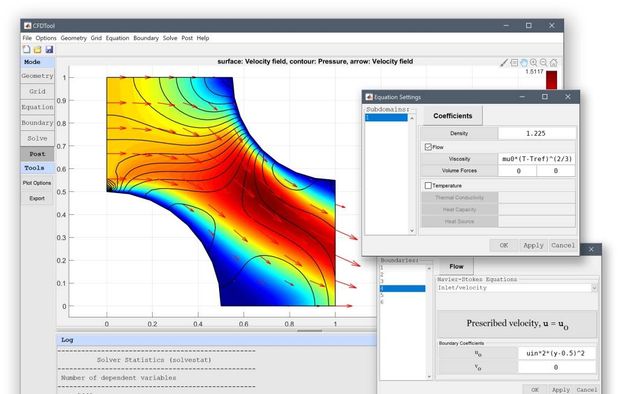The image size is (618, 394).
Task: Enable the Temperature checkbox
Action: click(428, 185)
